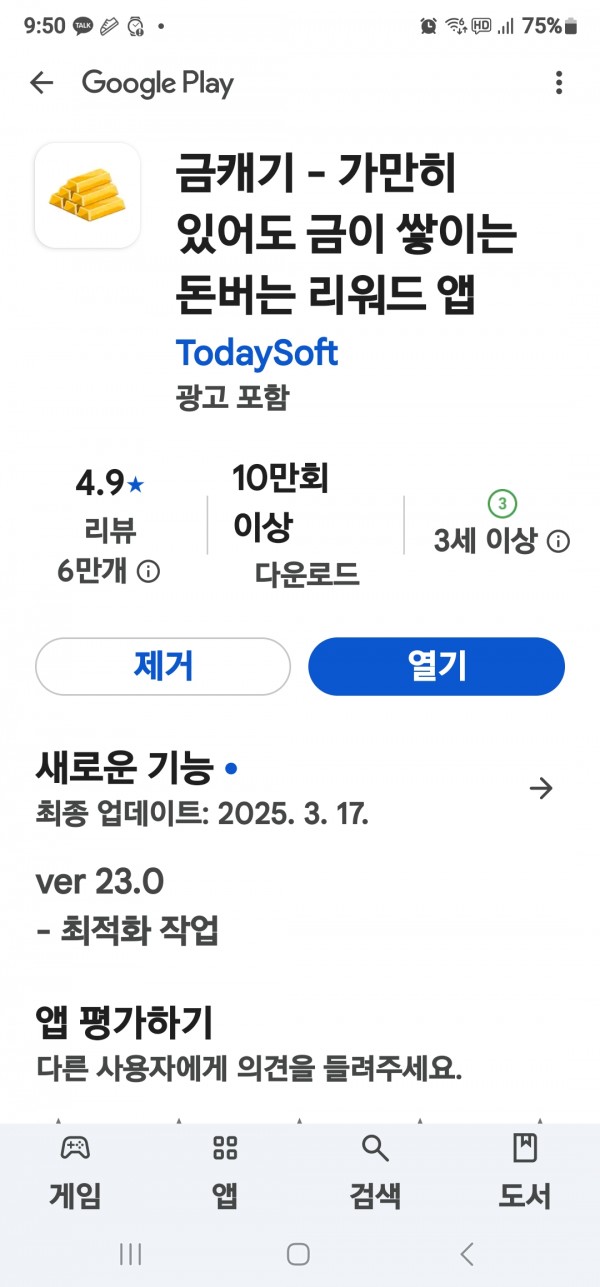Tap the back arrow next to Google Play
The height and width of the screenshot is (1287, 600).
(41, 83)
